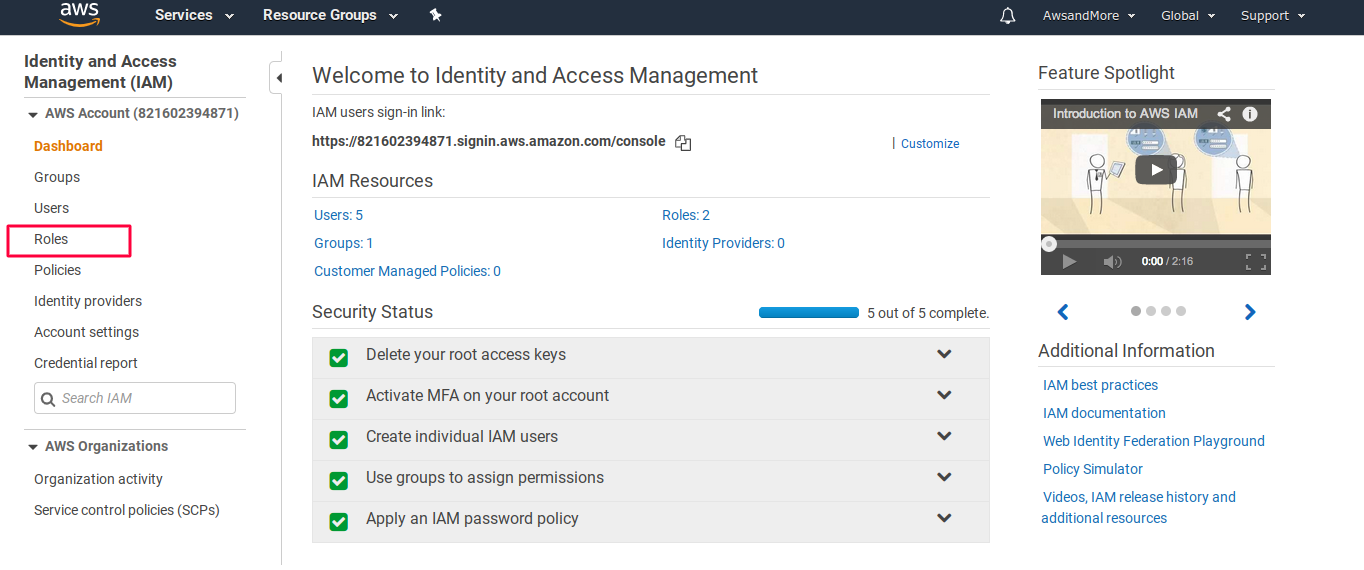Expand Create individual IAM users chevron
The image size is (1364, 570).
[x=944, y=436]
